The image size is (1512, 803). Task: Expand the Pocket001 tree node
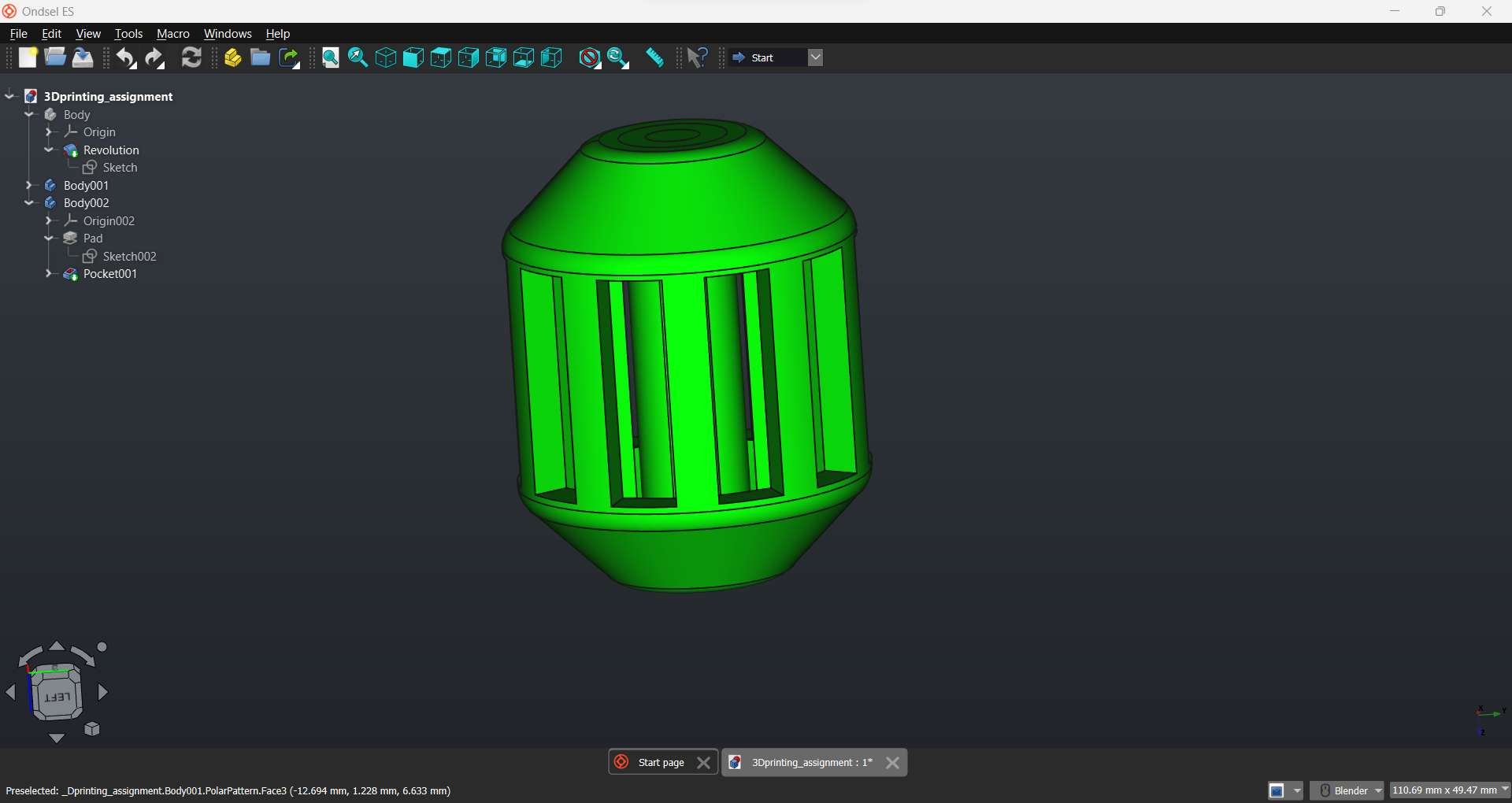[49, 274]
